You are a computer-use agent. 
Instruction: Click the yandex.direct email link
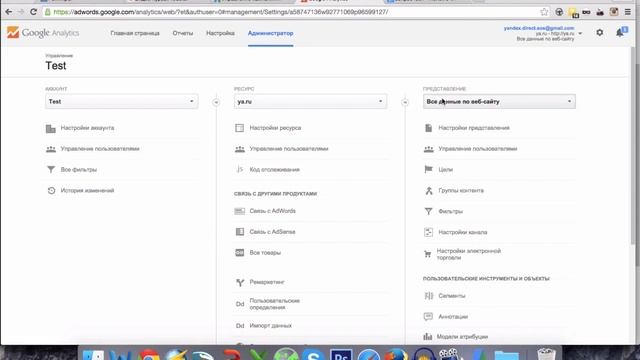(x=539, y=28)
